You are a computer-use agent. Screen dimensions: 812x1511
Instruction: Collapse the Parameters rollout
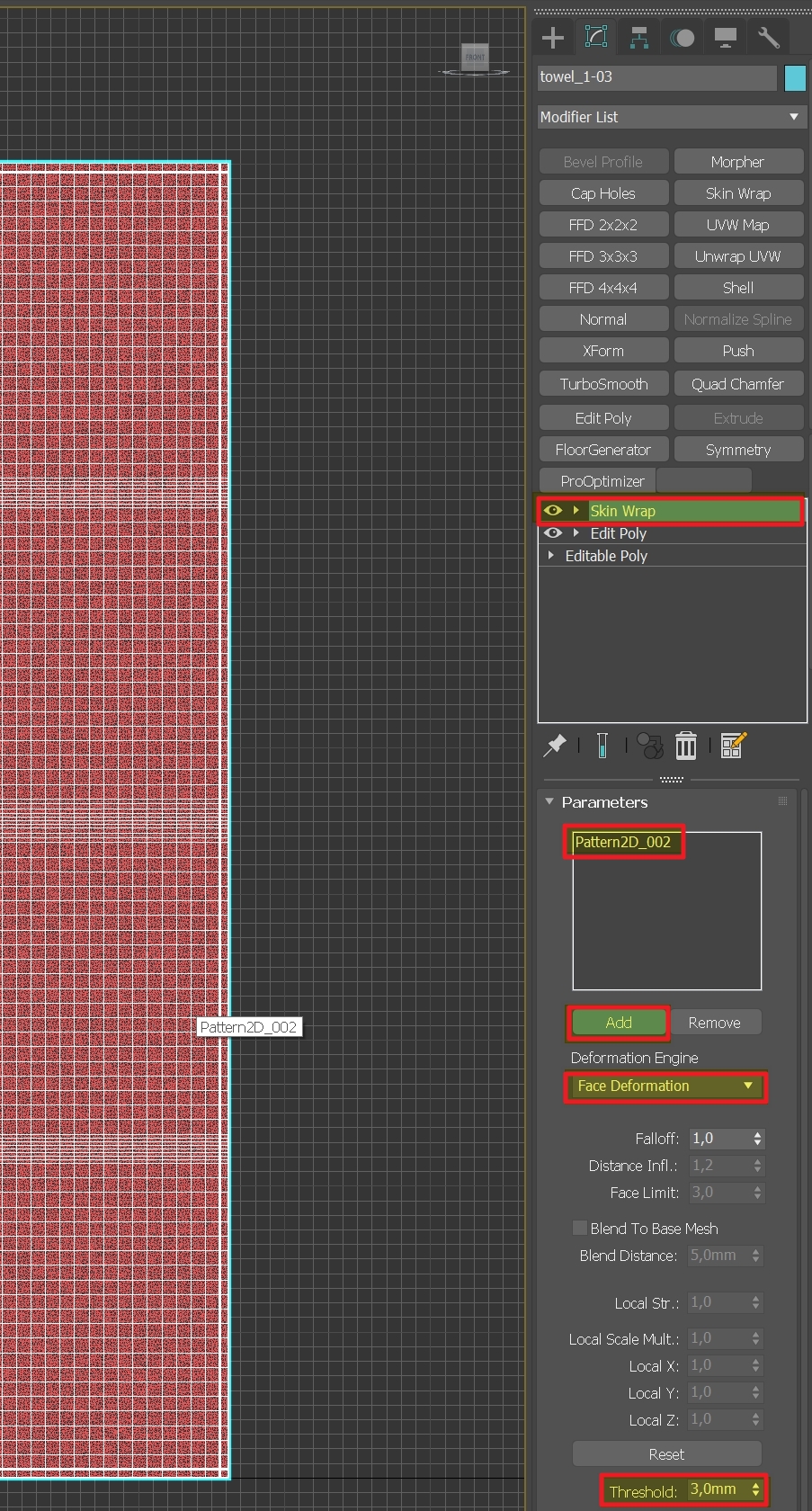point(549,801)
